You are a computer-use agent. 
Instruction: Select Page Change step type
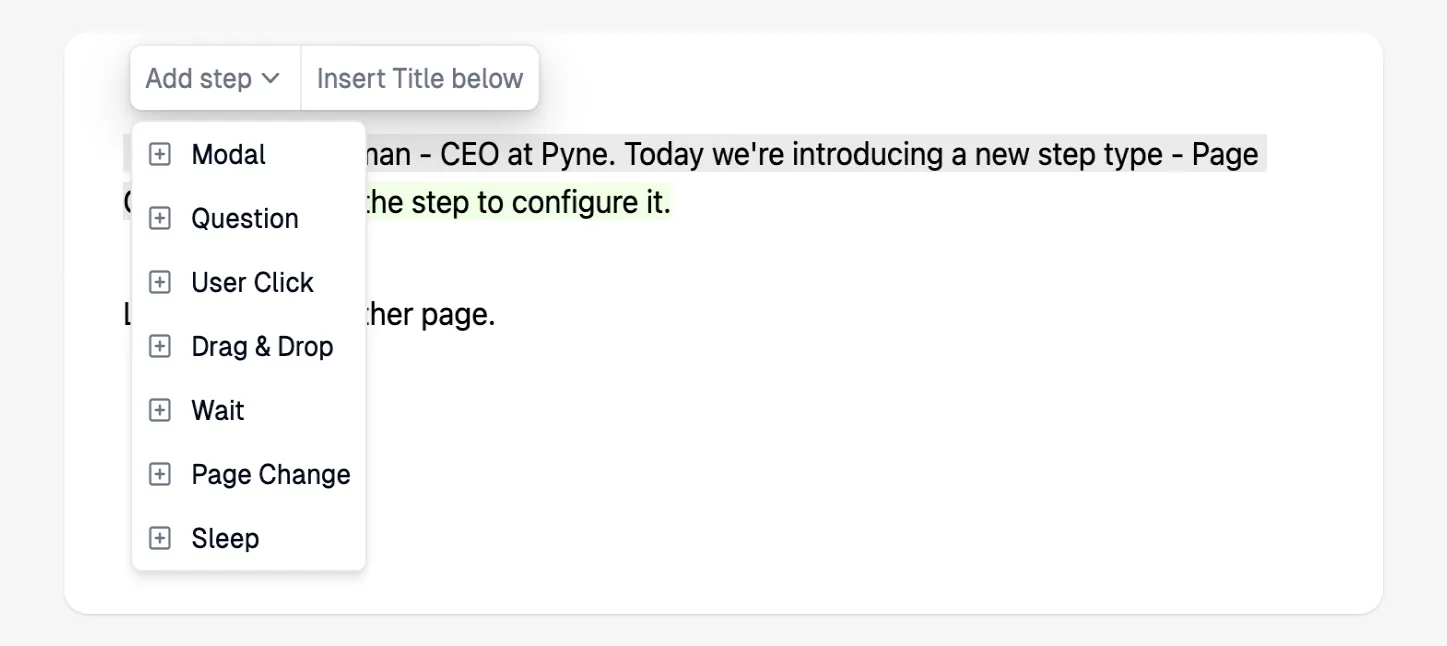[270, 474]
